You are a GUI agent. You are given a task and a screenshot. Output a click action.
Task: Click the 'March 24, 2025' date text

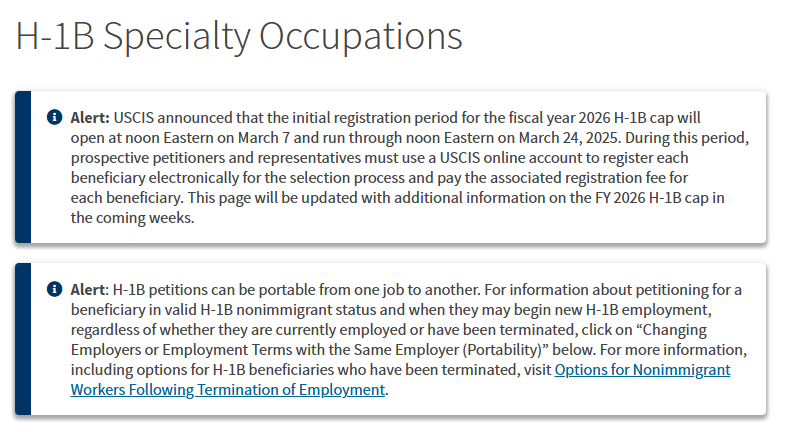click(x=569, y=138)
